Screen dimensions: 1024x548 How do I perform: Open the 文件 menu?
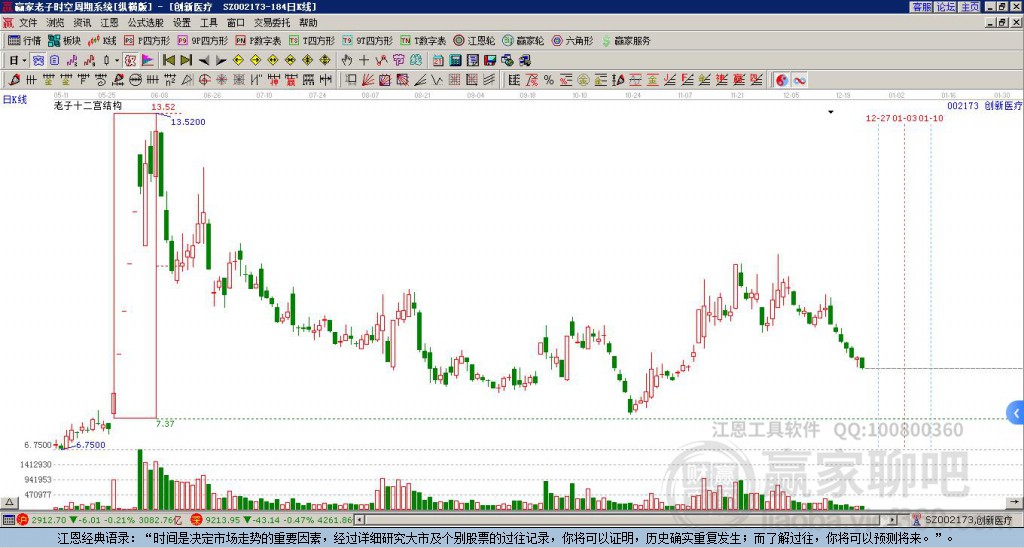(28, 23)
